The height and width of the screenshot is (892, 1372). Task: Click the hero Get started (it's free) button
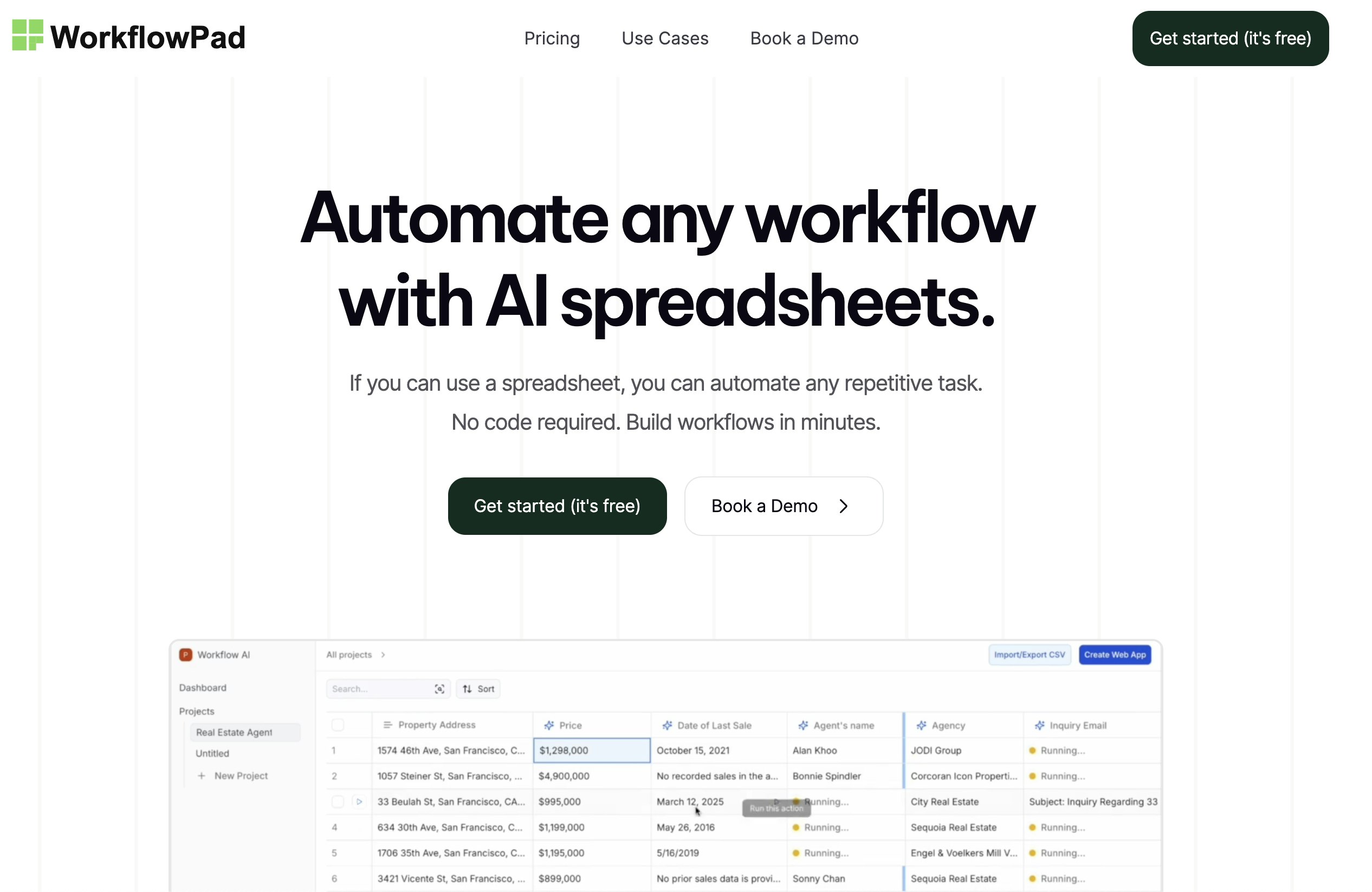(x=557, y=506)
